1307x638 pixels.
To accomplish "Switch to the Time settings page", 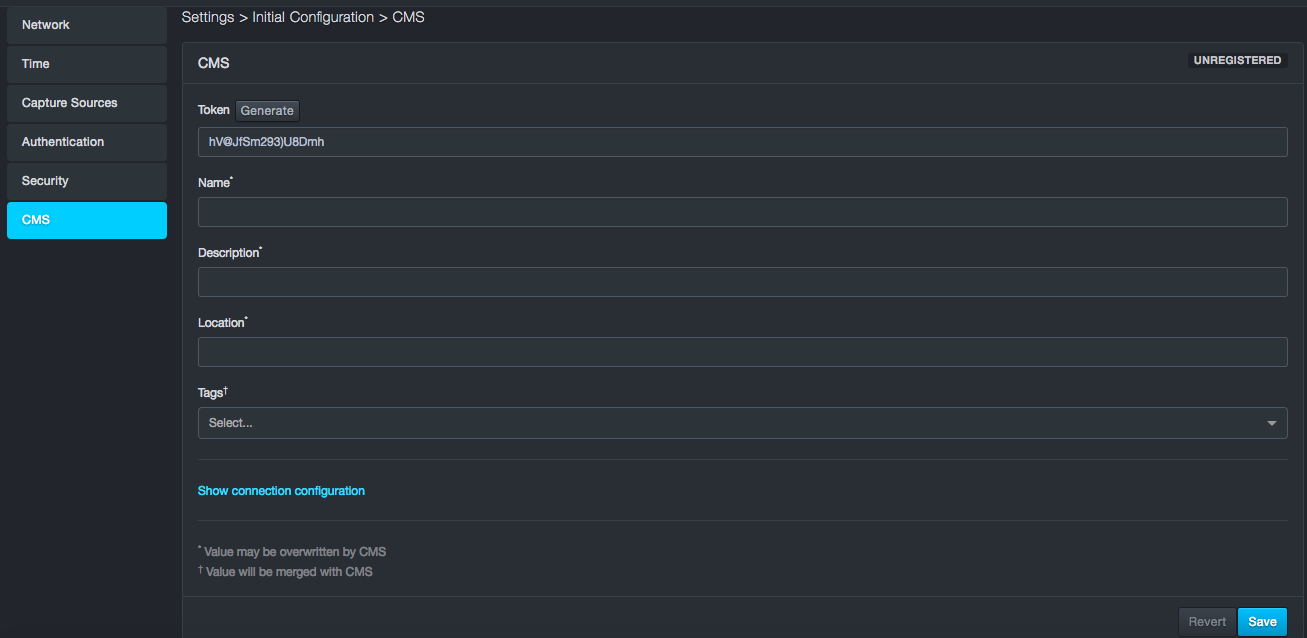I will [x=86, y=64].
